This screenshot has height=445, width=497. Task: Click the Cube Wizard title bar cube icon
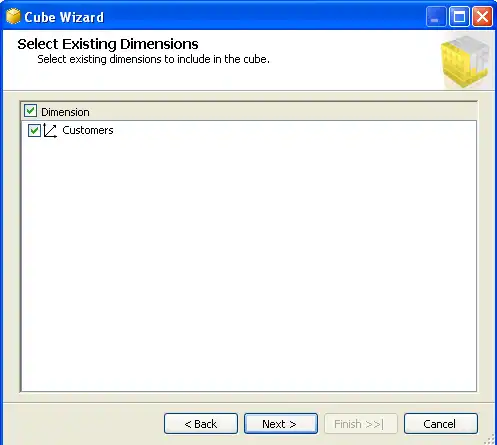pos(13,16)
